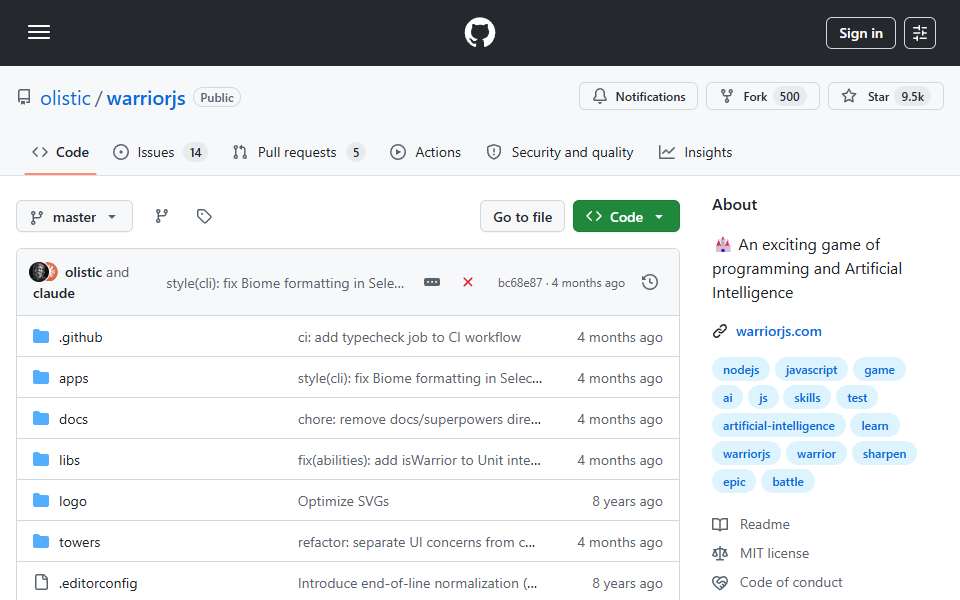Screen dimensions: 960x600
Task: Select the skills topic tag
Action: click(807, 398)
